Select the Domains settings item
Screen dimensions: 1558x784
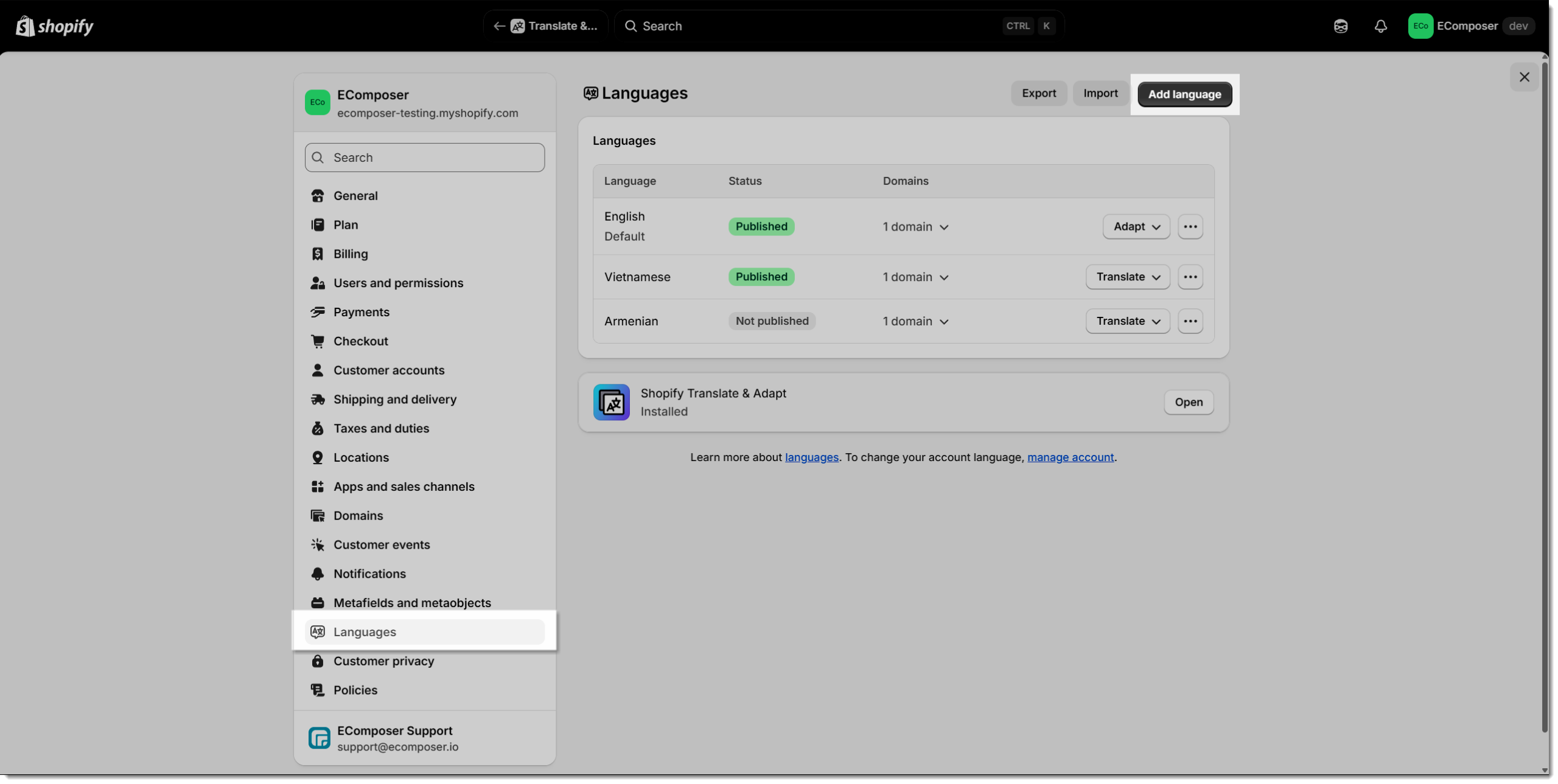click(358, 516)
